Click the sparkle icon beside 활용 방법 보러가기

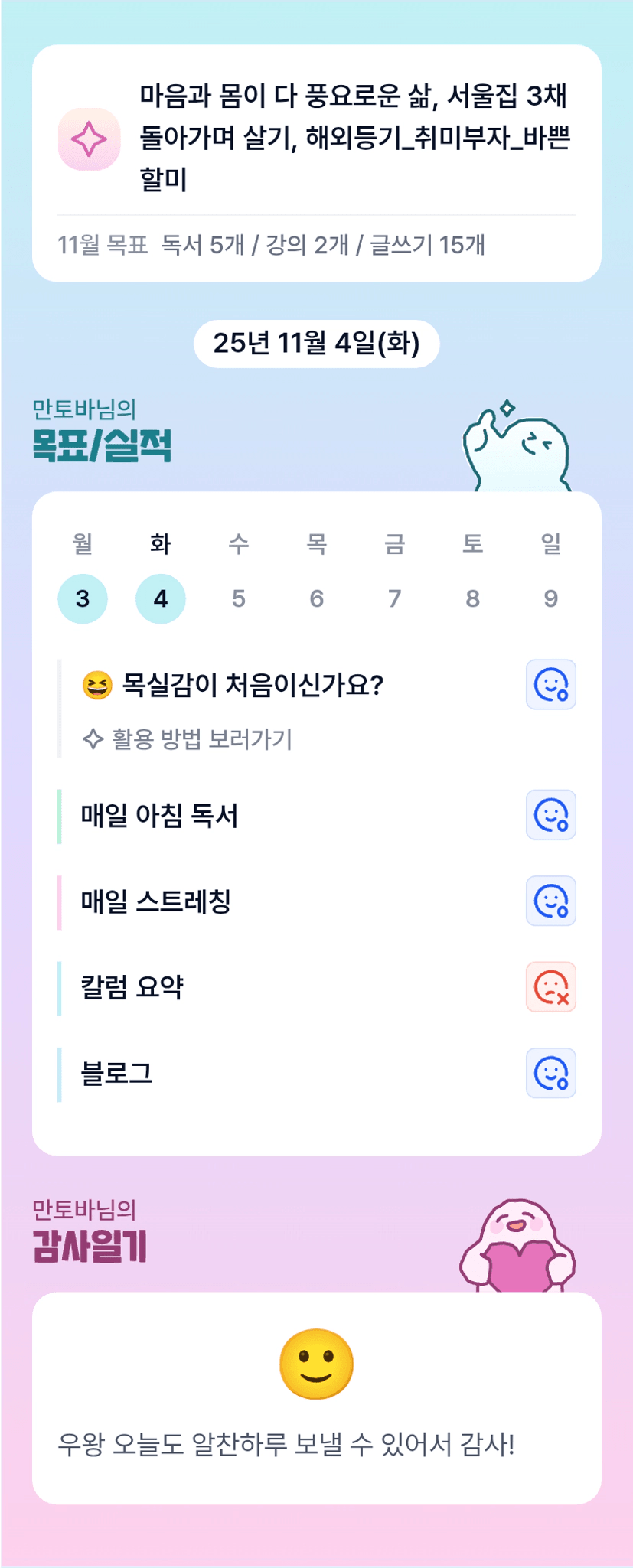(x=93, y=739)
